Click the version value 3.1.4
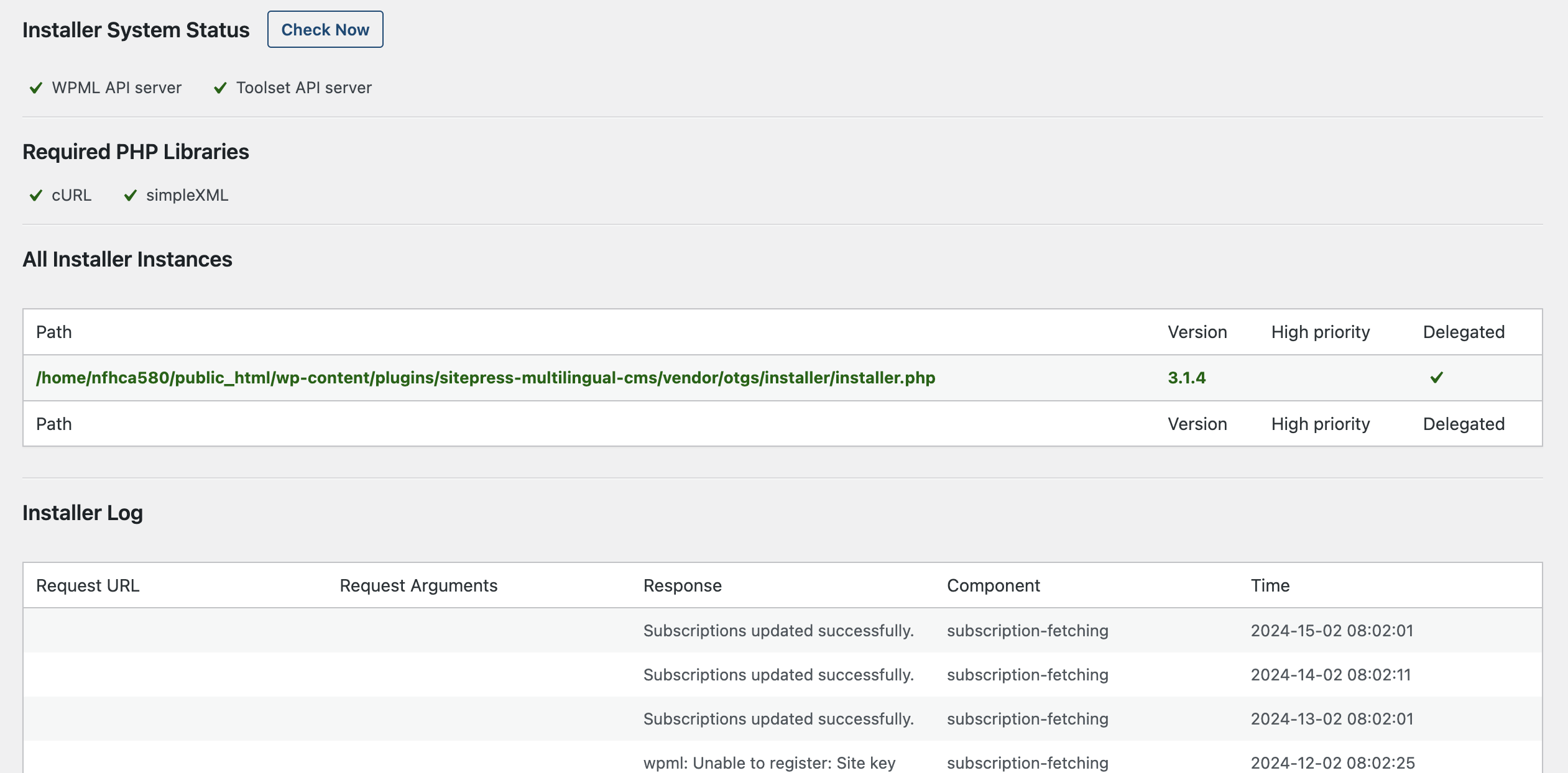Image resolution: width=1568 pixels, height=773 pixels. point(1187,378)
